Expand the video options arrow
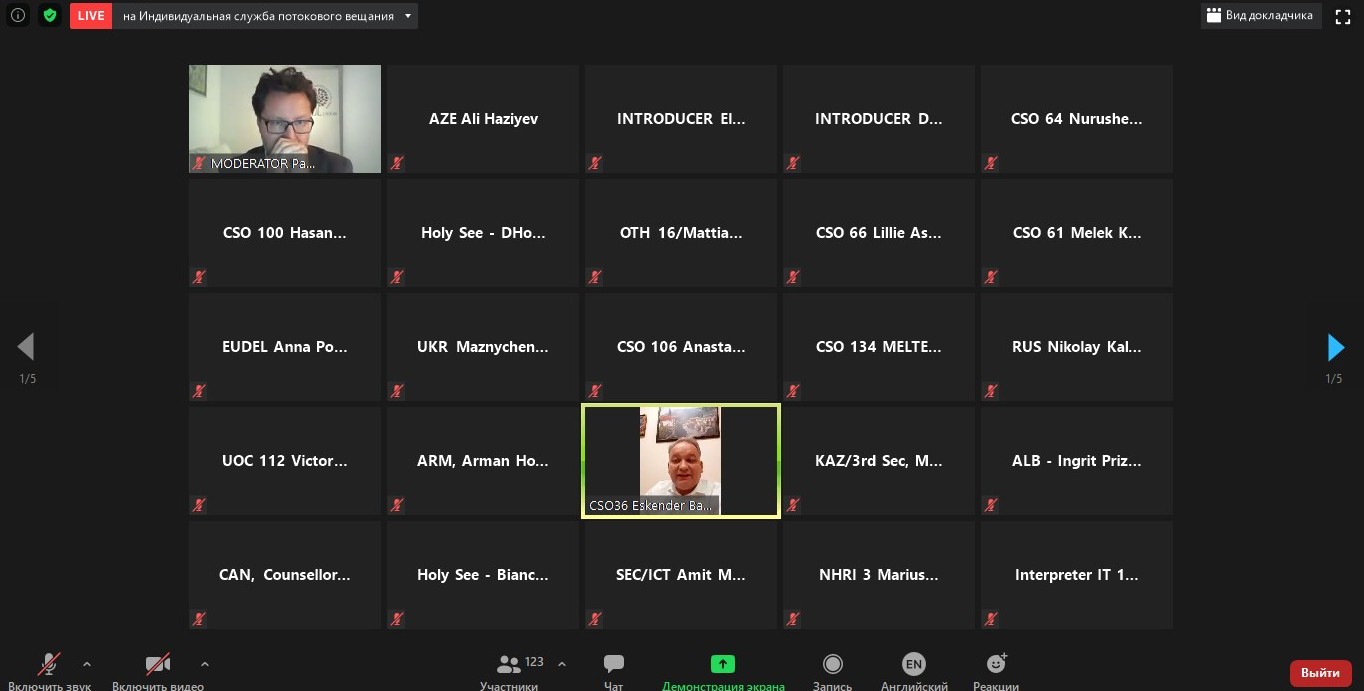The width and height of the screenshot is (1364, 691). tap(205, 663)
